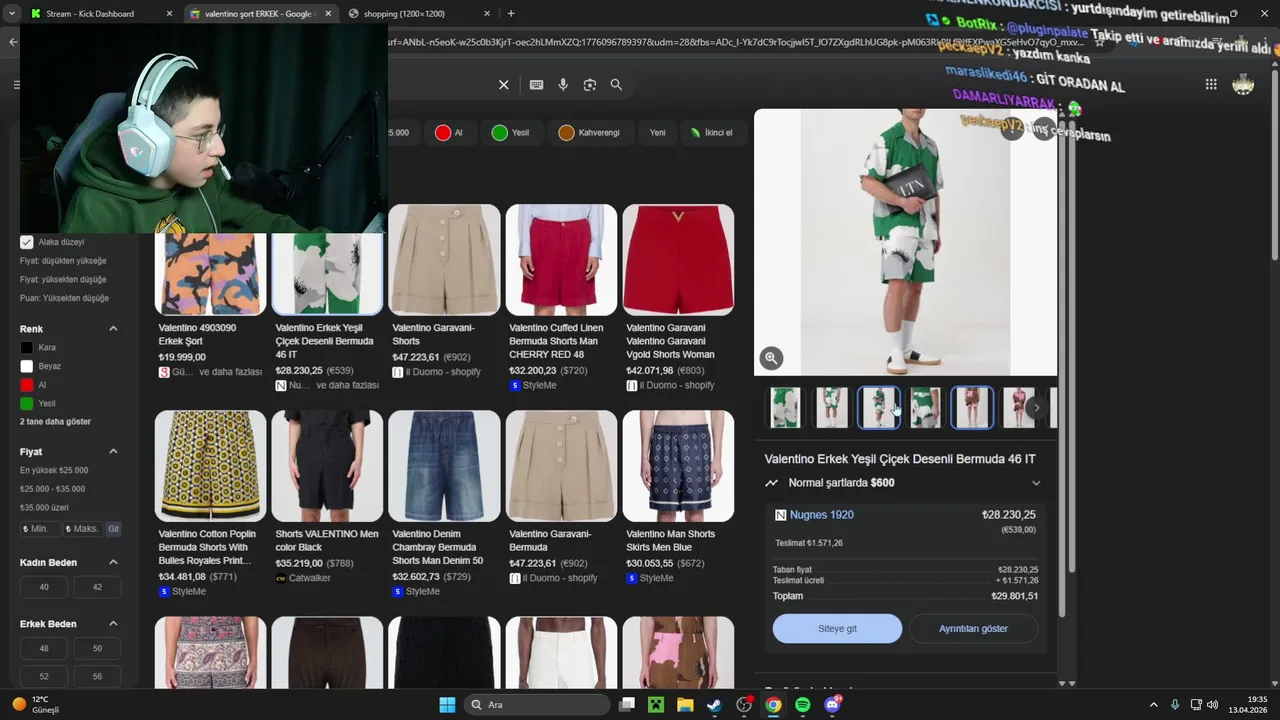
Task: Toggle women's size 42 filter
Action: click(97, 587)
